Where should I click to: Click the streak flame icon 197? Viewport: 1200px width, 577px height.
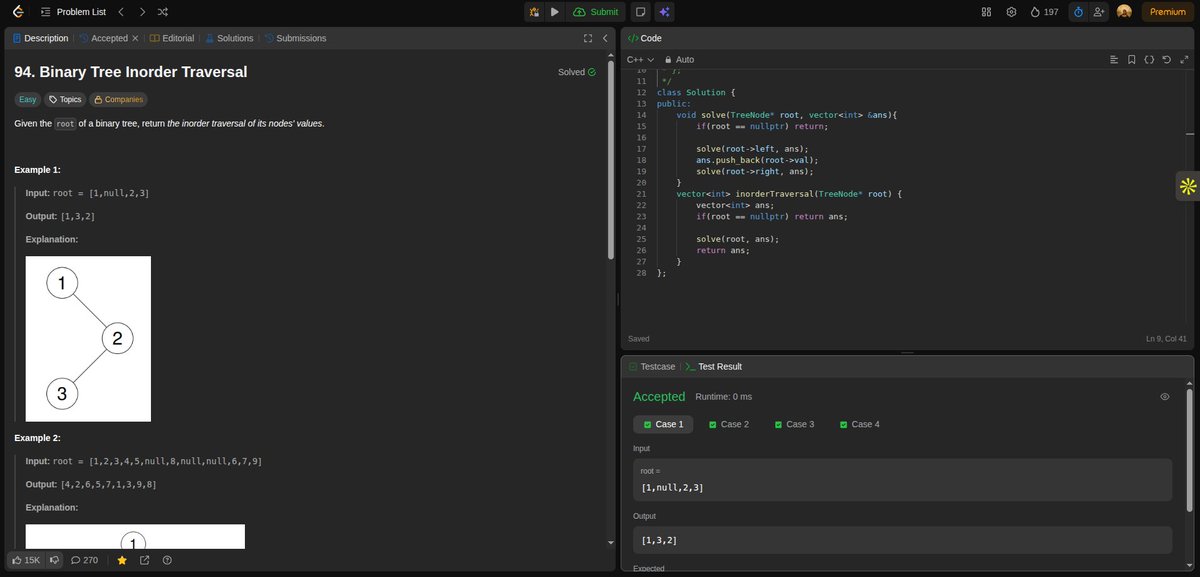(1043, 12)
